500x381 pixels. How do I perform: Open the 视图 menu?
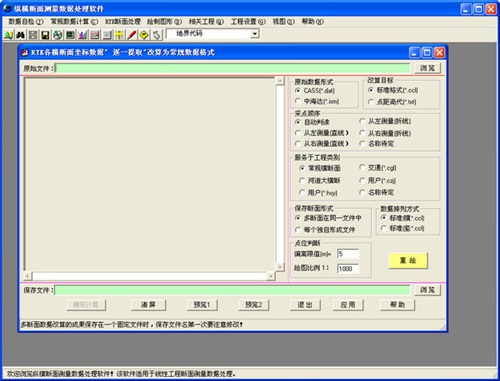click(x=284, y=22)
